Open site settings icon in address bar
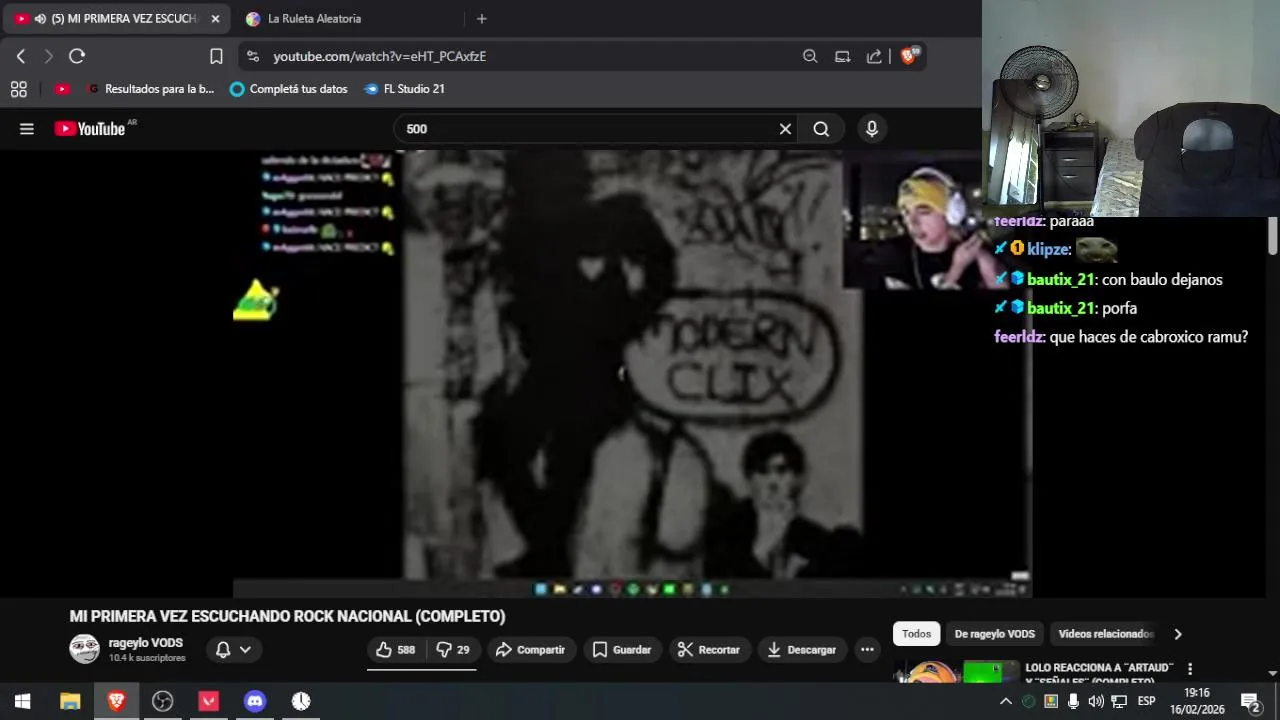Viewport: 1280px width, 720px height. click(x=252, y=56)
